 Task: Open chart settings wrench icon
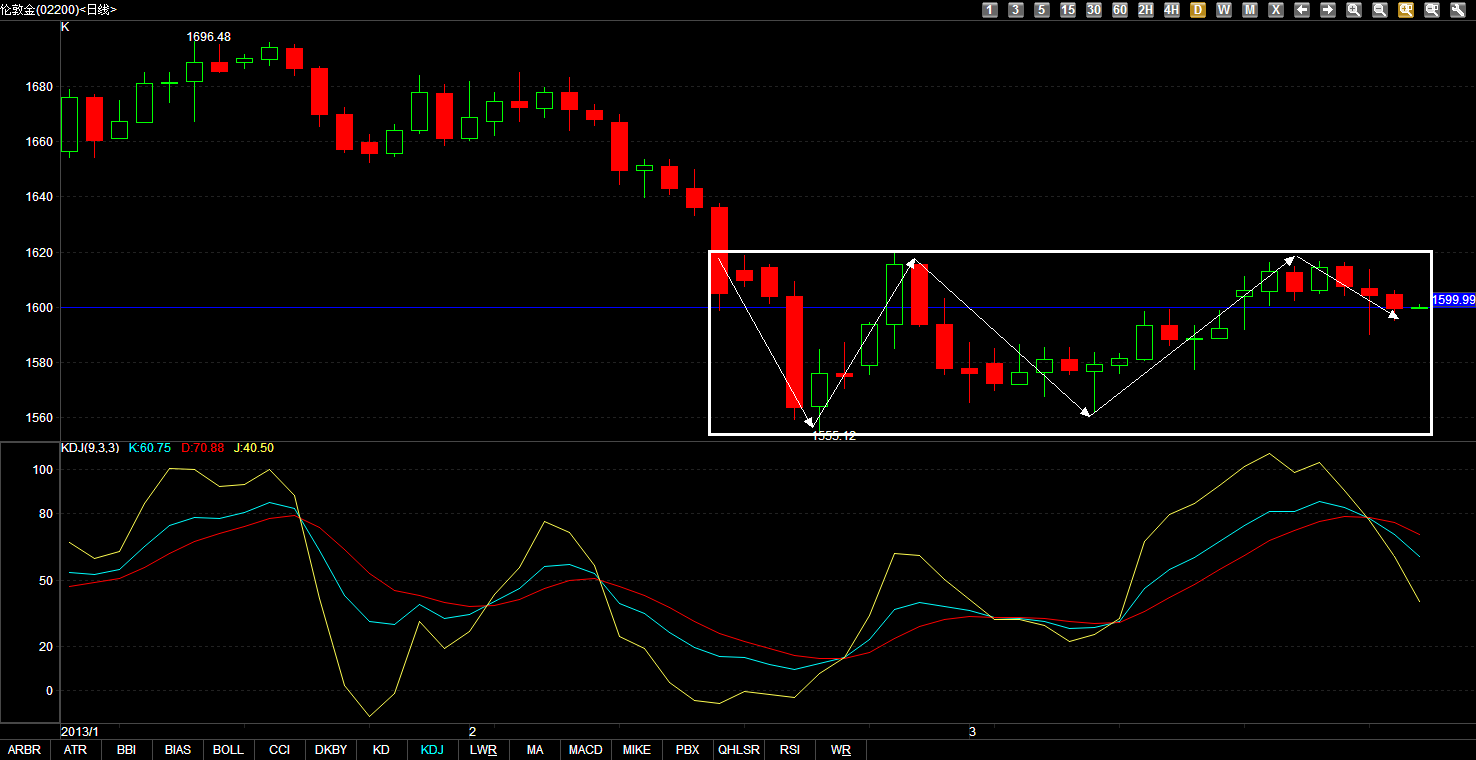coord(1458,9)
